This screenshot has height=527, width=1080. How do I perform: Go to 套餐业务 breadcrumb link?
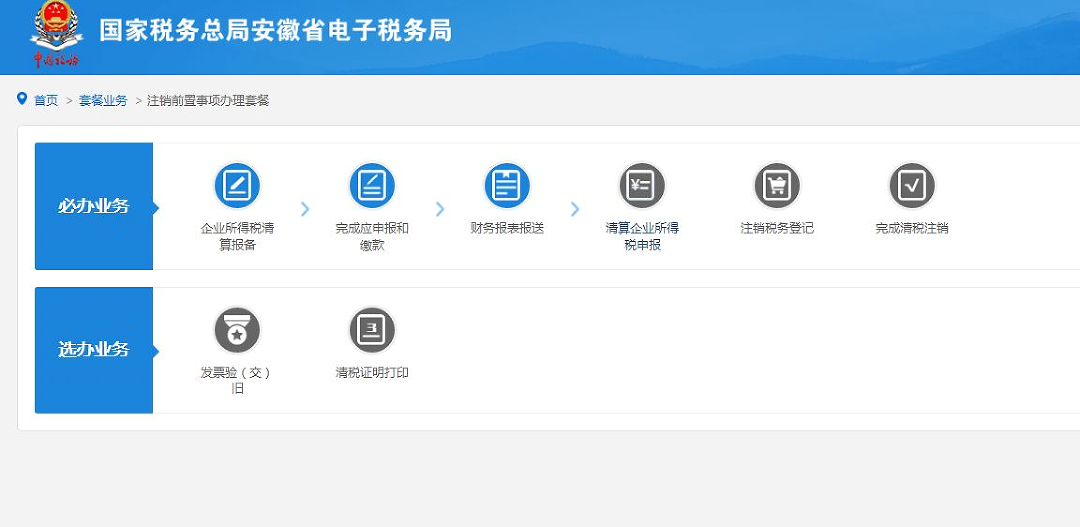(103, 101)
